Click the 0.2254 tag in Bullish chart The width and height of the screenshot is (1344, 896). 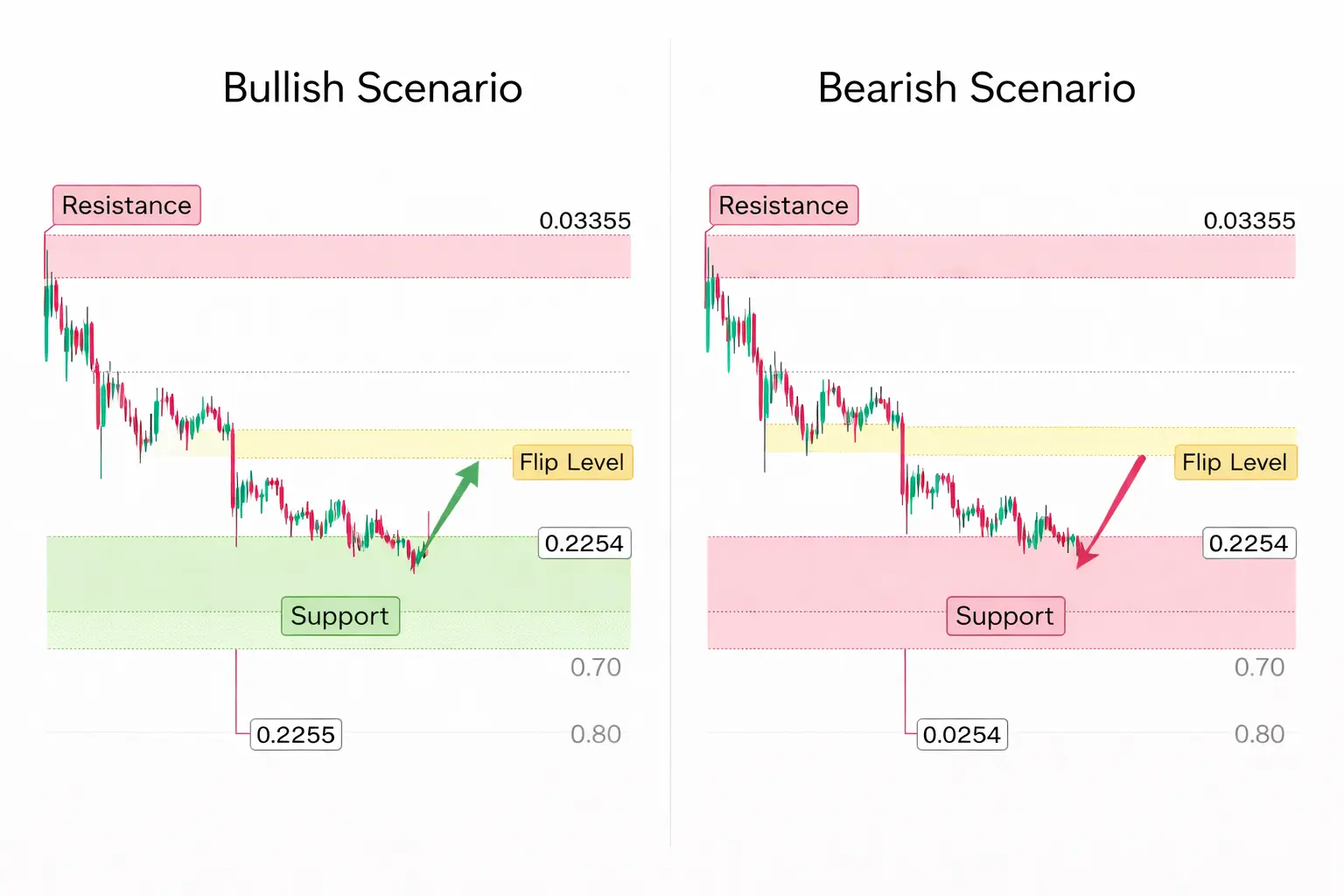click(584, 543)
